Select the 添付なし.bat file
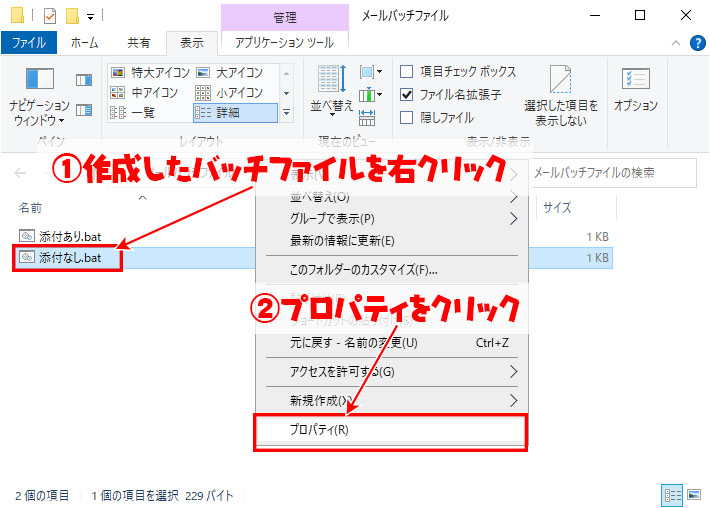The height and width of the screenshot is (508, 710). click(x=70, y=258)
